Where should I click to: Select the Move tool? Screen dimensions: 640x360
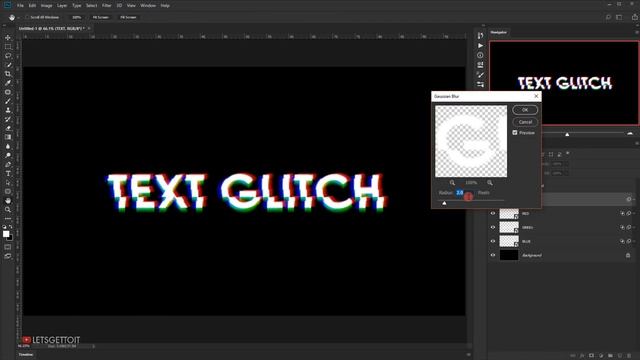point(8,38)
